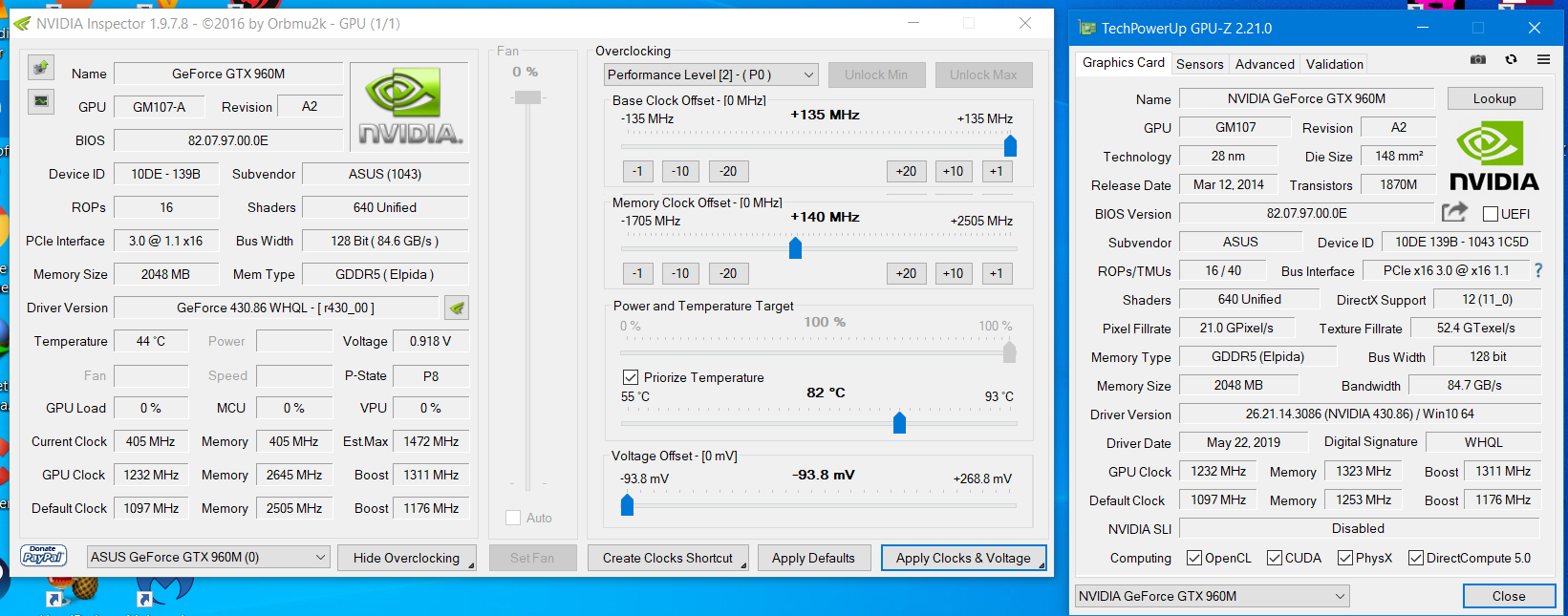Click the Fan speed vertical slider handle
1568x616 pixels.
pyautogui.click(x=527, y=97)
